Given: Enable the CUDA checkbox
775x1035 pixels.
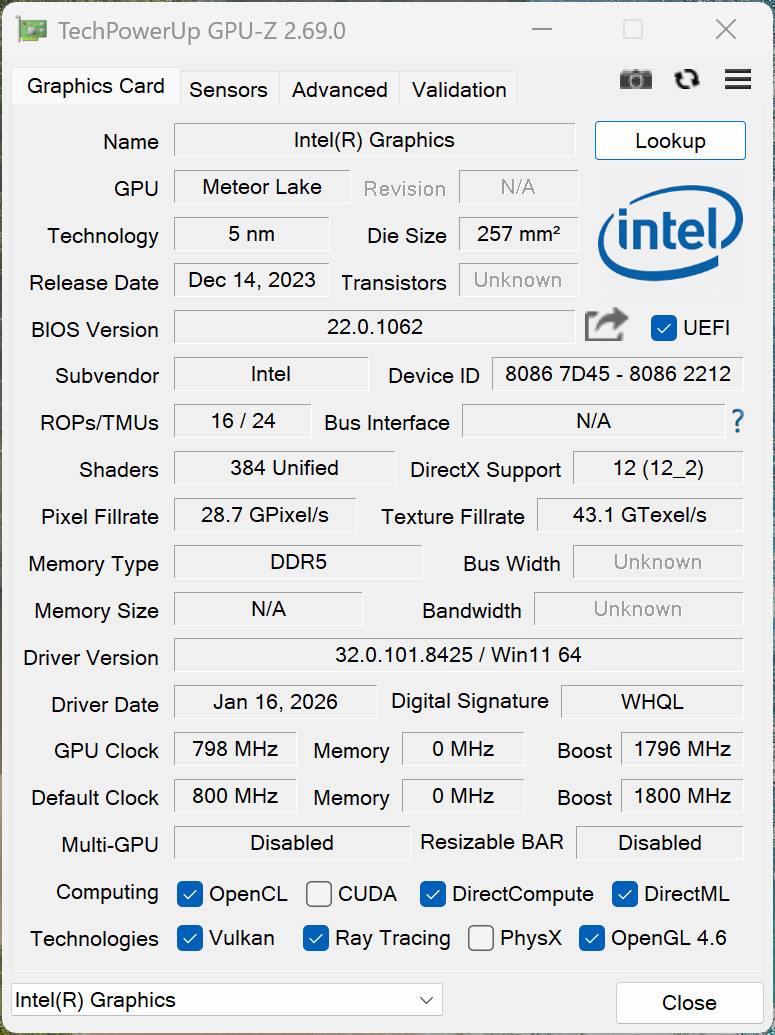Looking at the screenshot, I should [319, 894].
